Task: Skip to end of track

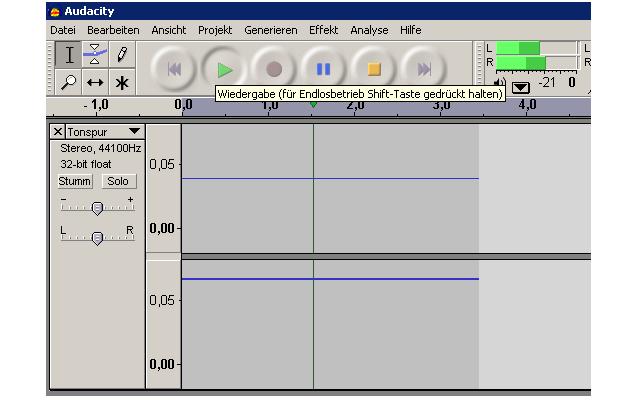Action: point(424,69)
